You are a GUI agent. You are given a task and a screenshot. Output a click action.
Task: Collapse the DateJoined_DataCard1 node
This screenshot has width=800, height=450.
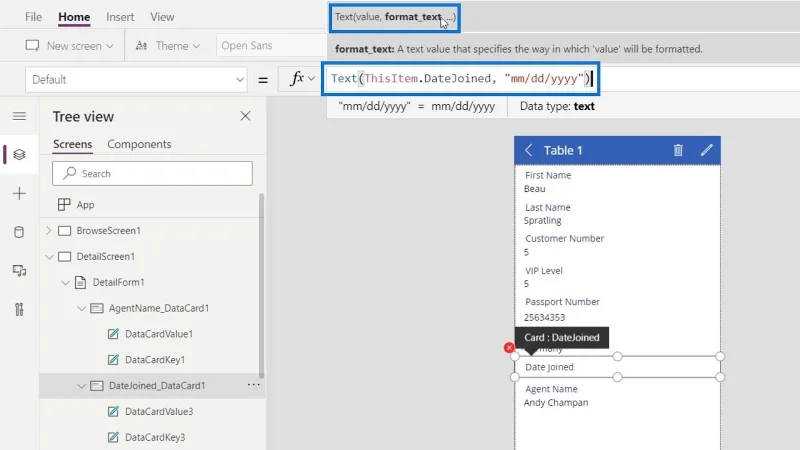(81, 386)
